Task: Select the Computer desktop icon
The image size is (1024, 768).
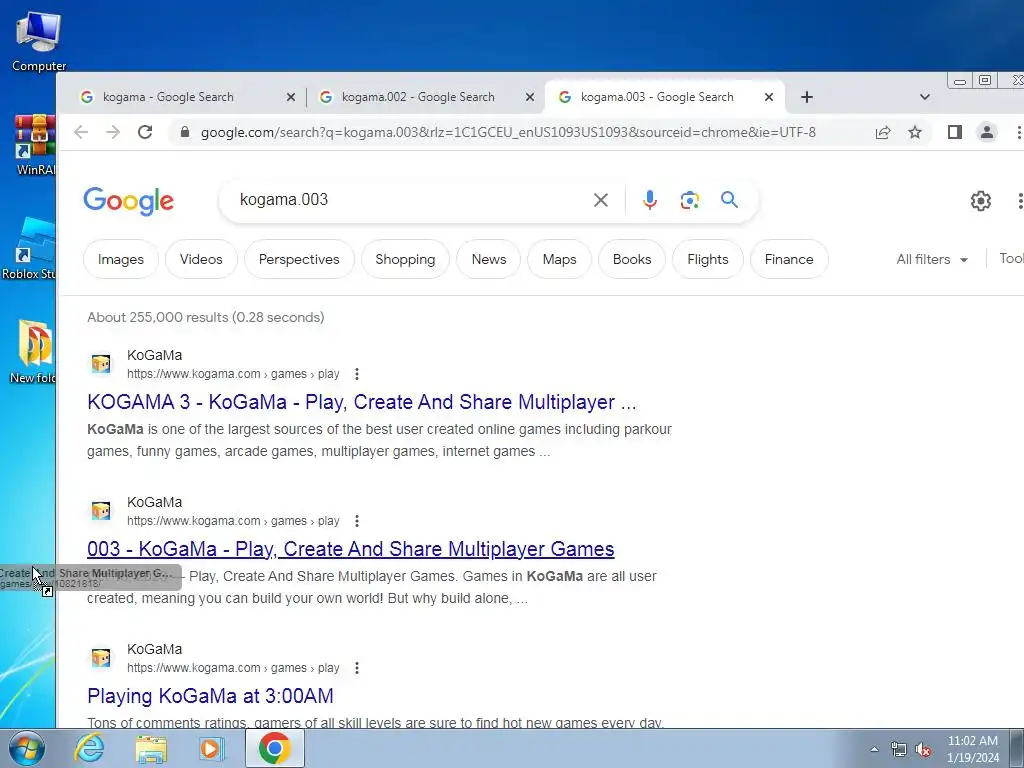Action: [39, 41]
